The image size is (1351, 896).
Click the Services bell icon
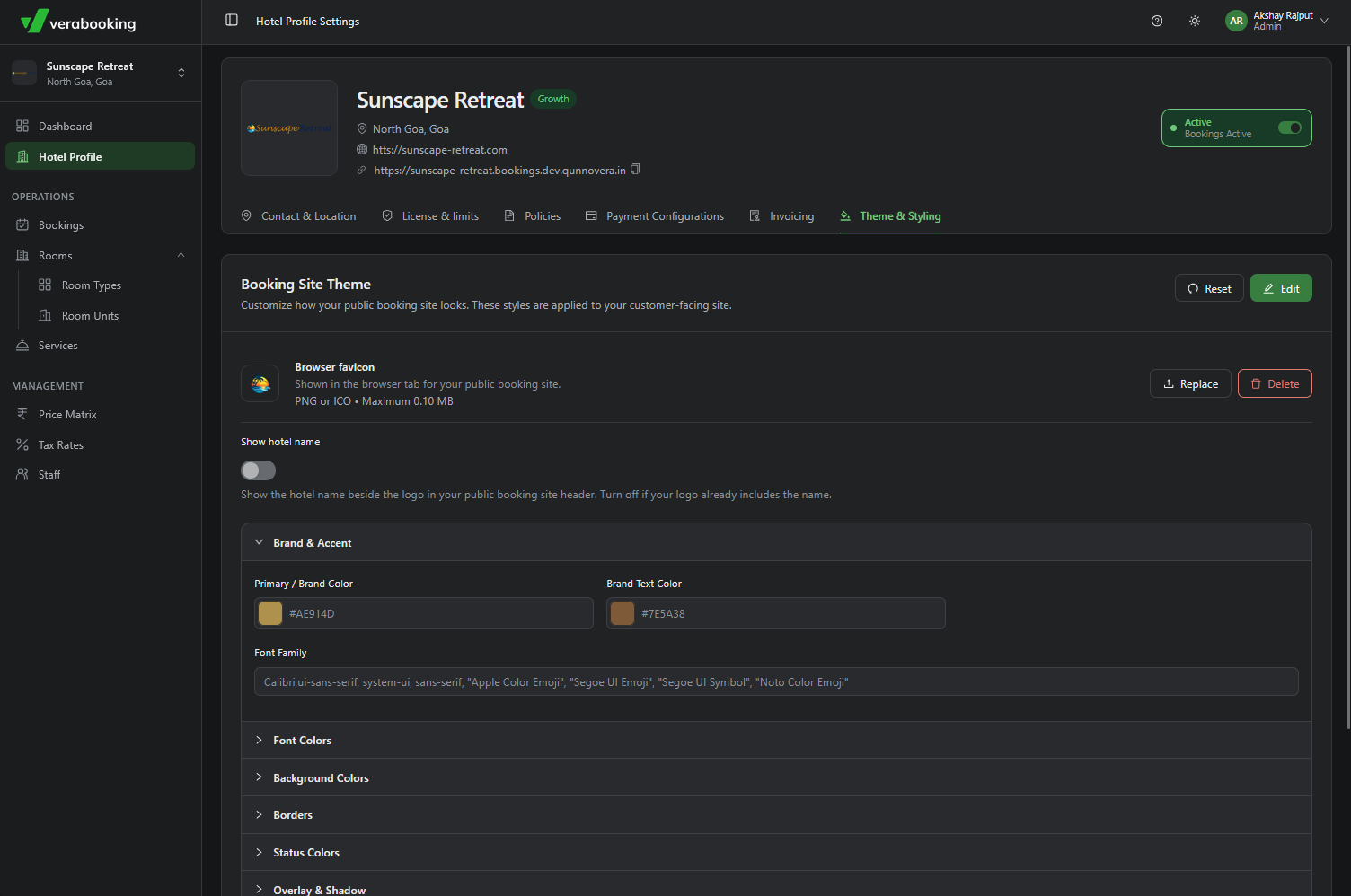coord(22,345)
